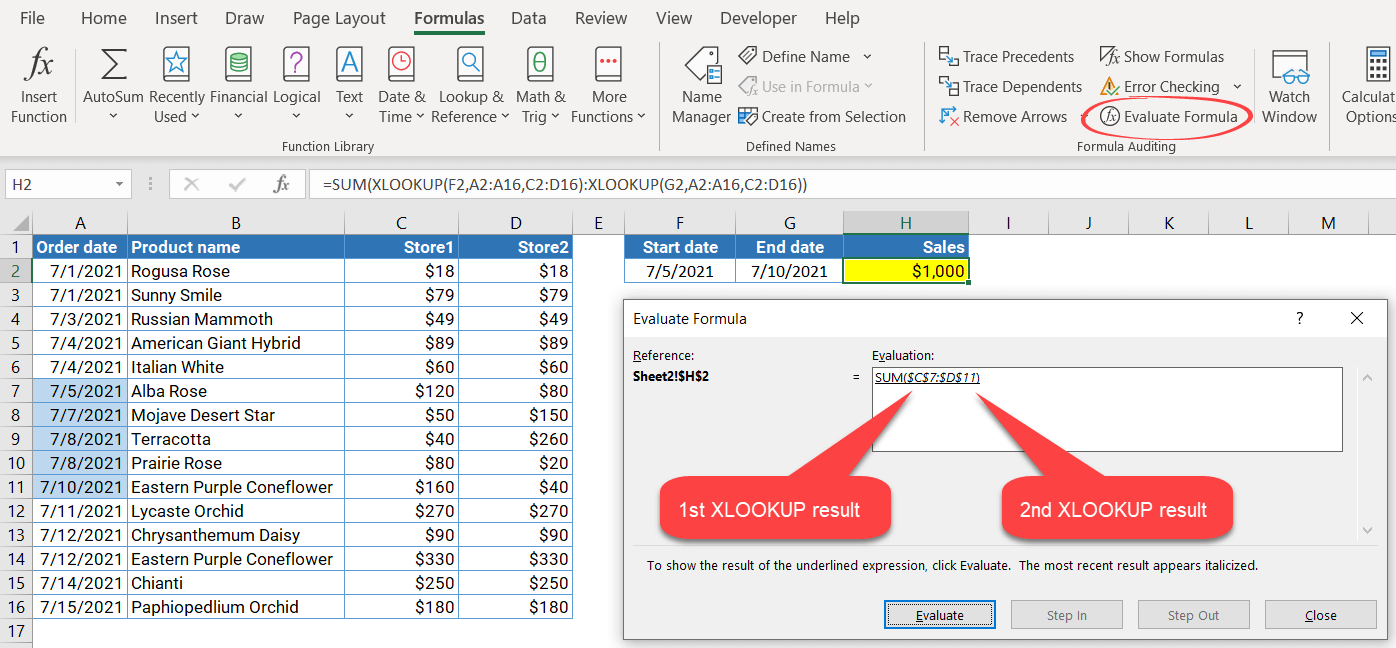1396x648 pixels.
Task: Click Trace Dependents
Action: point(1010,86)
